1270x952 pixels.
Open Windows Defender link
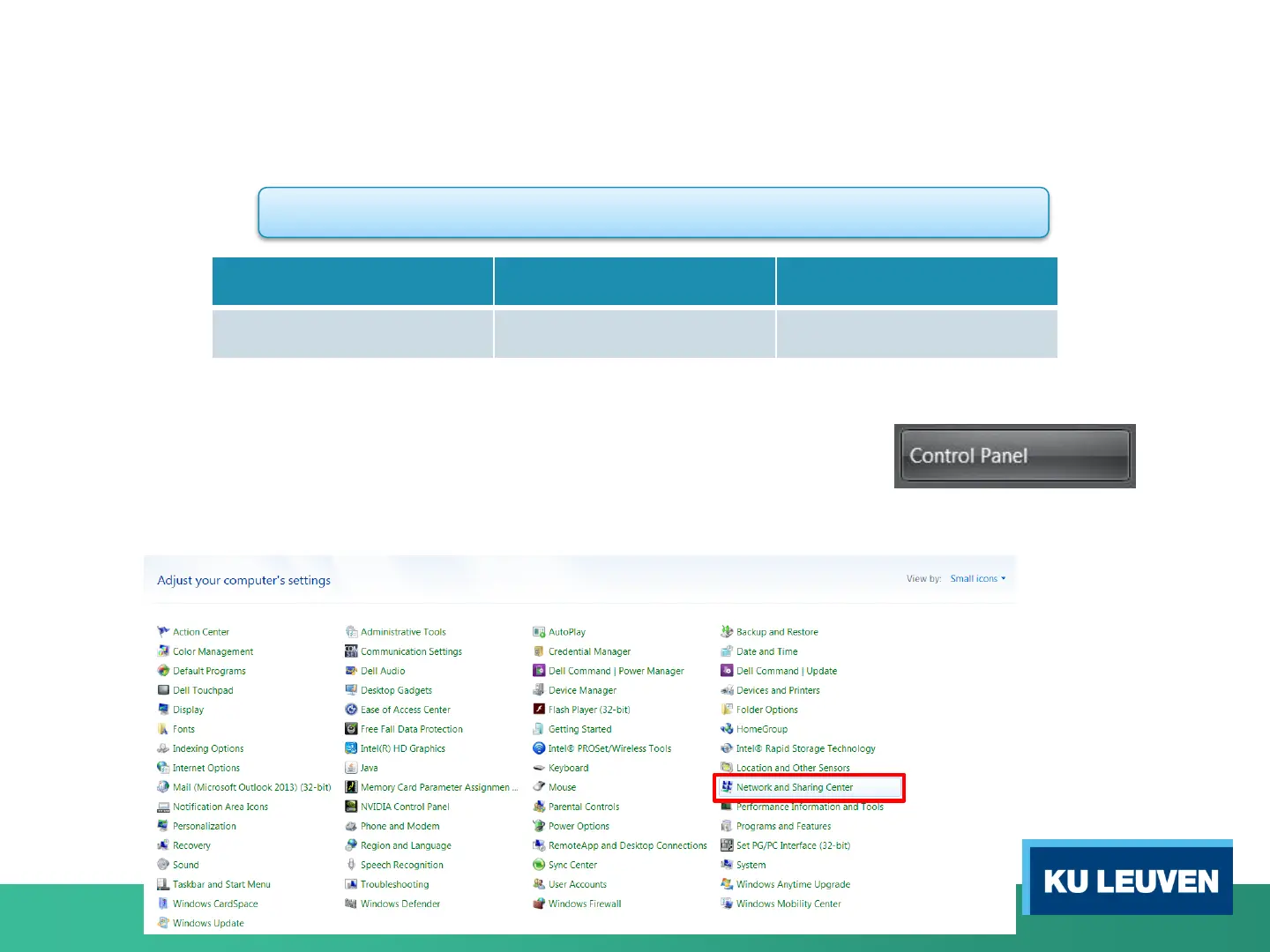pyautogui.click(x=400, y=904)
